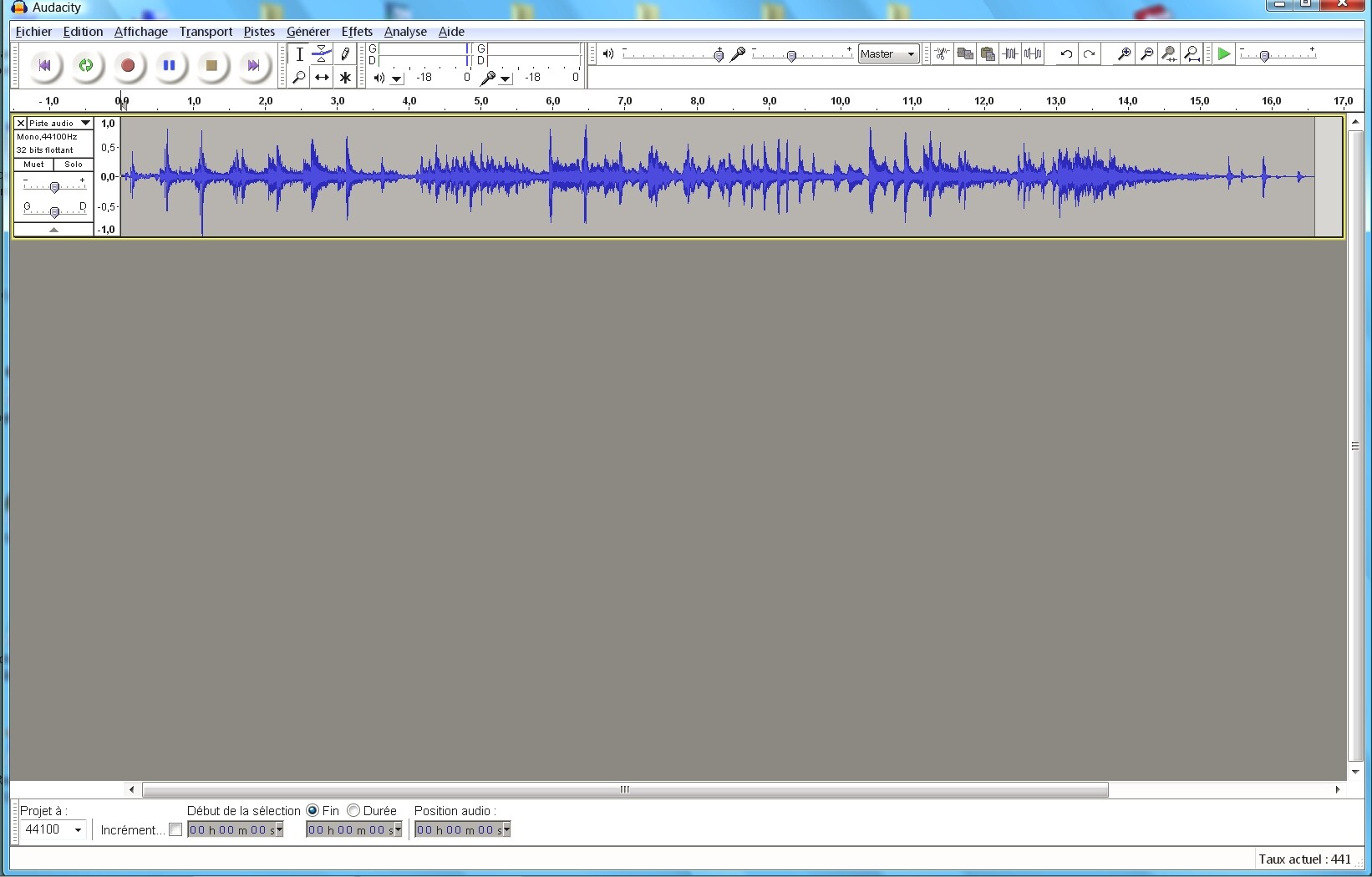
Task: Select the Time Shift tool
Action: click(x=322, y=77)
